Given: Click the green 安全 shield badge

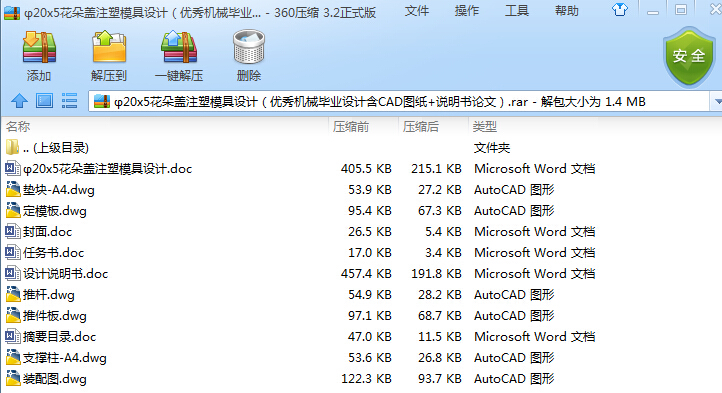Looking at the screenshot, I should tap(689, 57).
